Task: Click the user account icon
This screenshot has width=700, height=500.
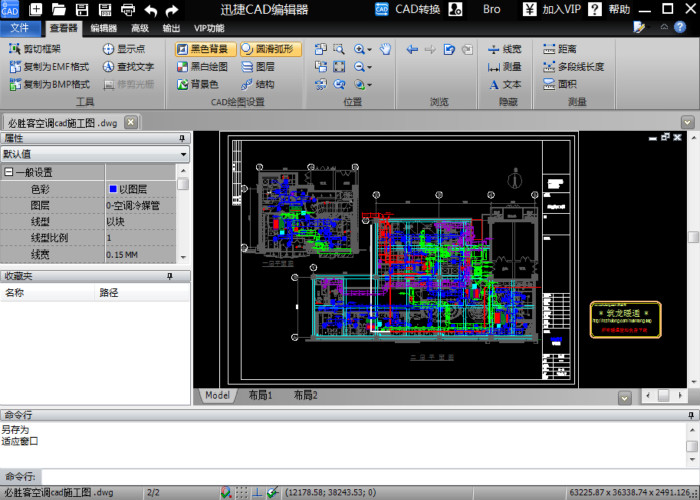Action: [x=455, y=9]
